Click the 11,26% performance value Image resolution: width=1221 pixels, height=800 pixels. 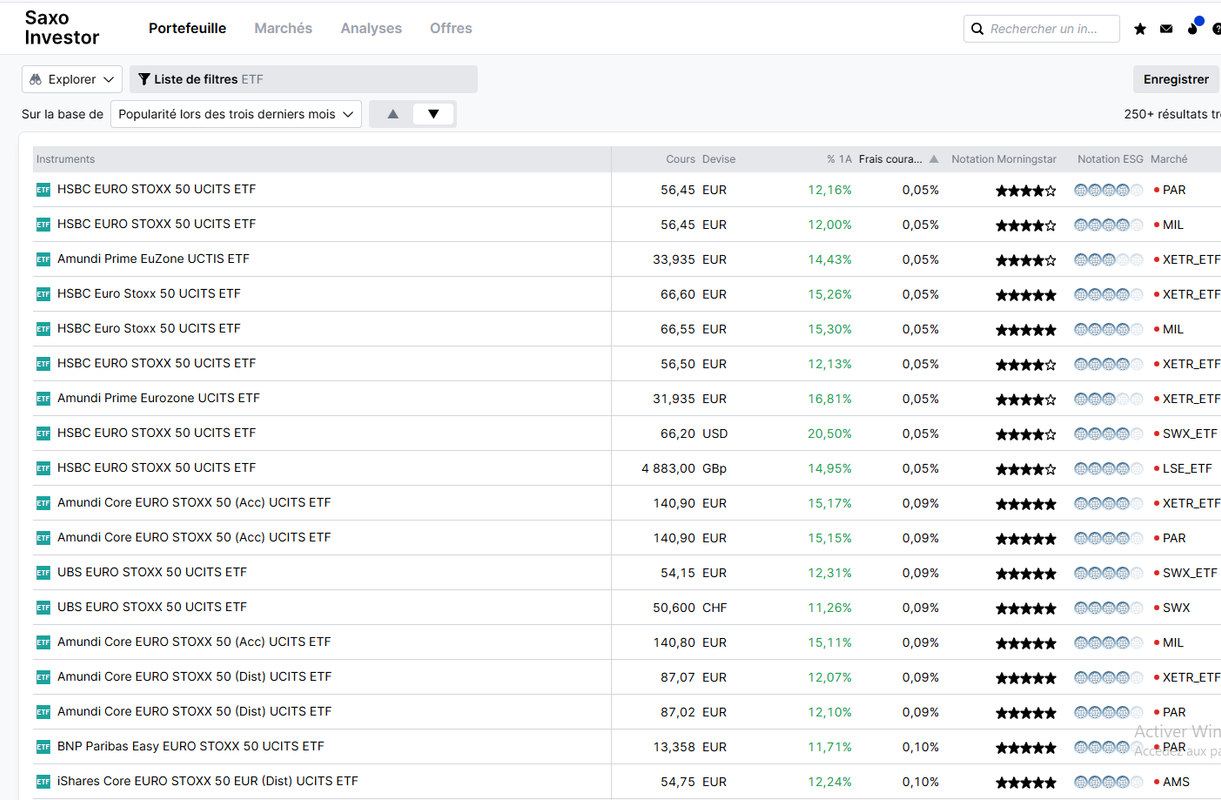[x=830, y=608]
